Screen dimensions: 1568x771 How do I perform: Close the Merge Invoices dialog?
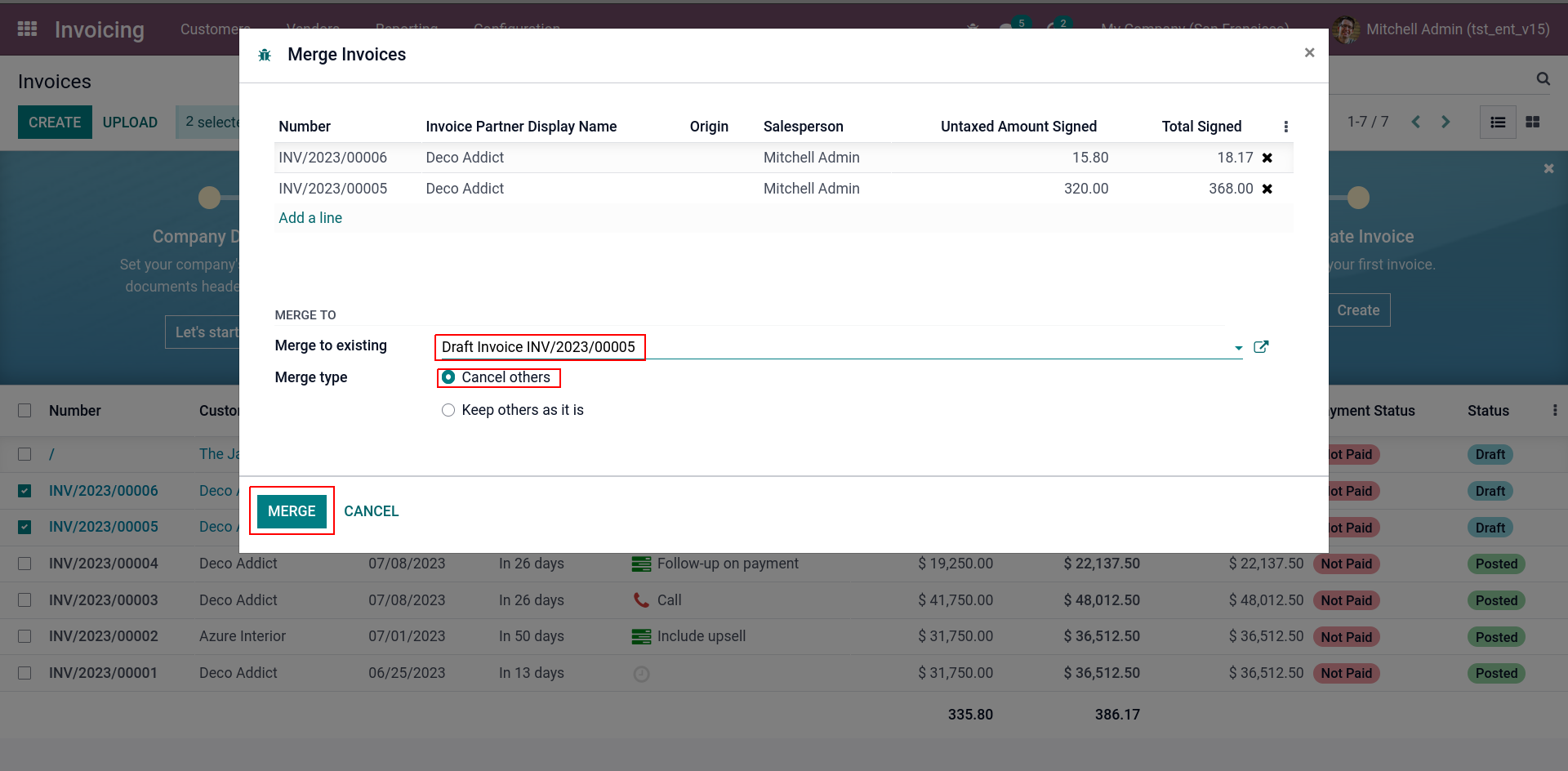(1309, 53)
